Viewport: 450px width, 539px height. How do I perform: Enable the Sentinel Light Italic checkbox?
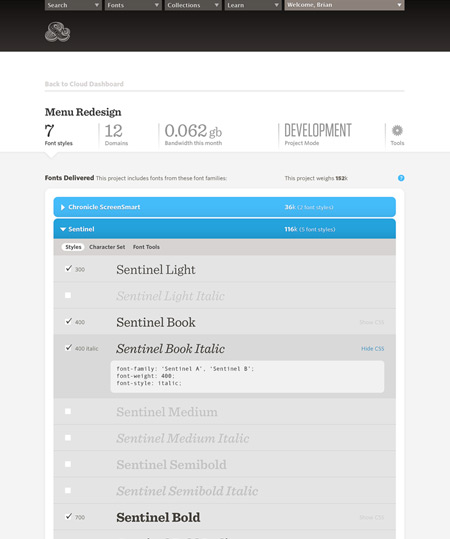click(x=68, y=295)
